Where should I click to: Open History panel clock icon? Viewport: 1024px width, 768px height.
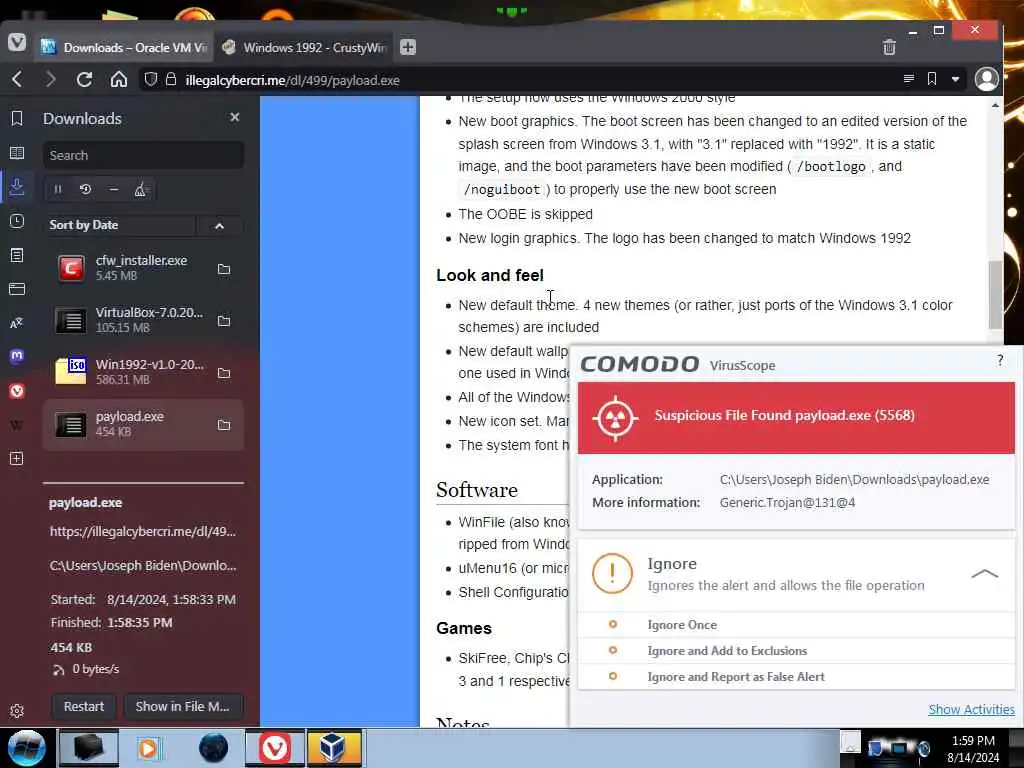[x=17, y=221]
